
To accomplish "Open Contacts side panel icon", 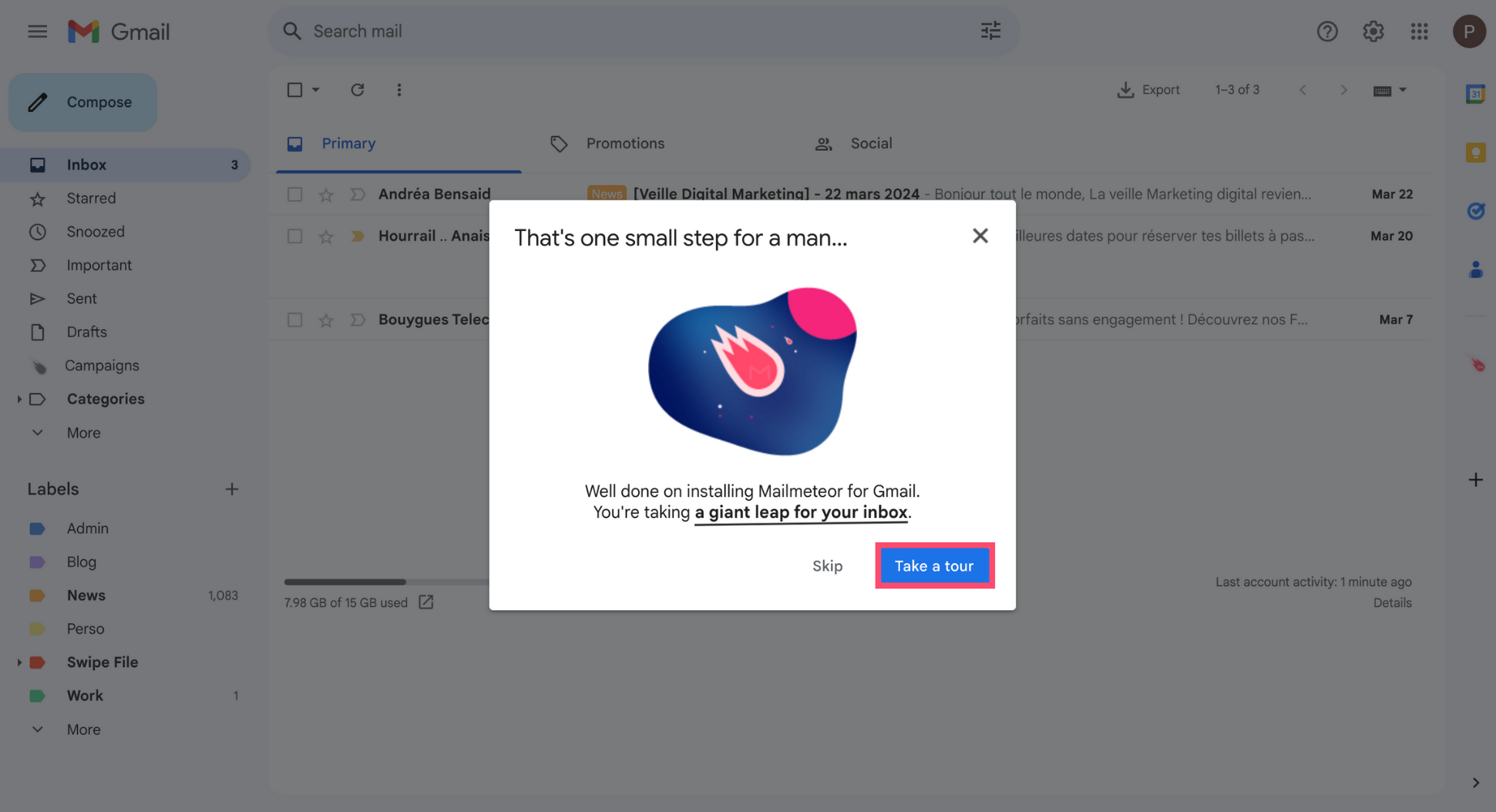I will coord(1475,270).
